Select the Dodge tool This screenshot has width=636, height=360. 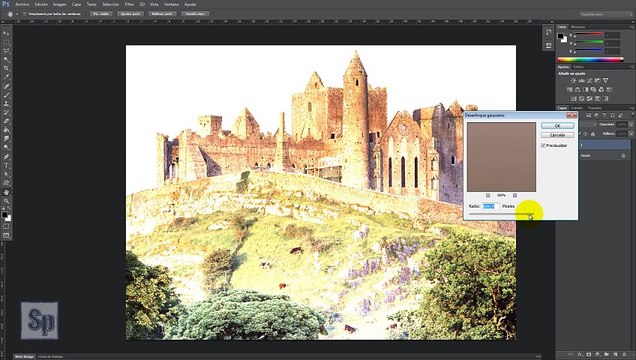tap(6, 148)
